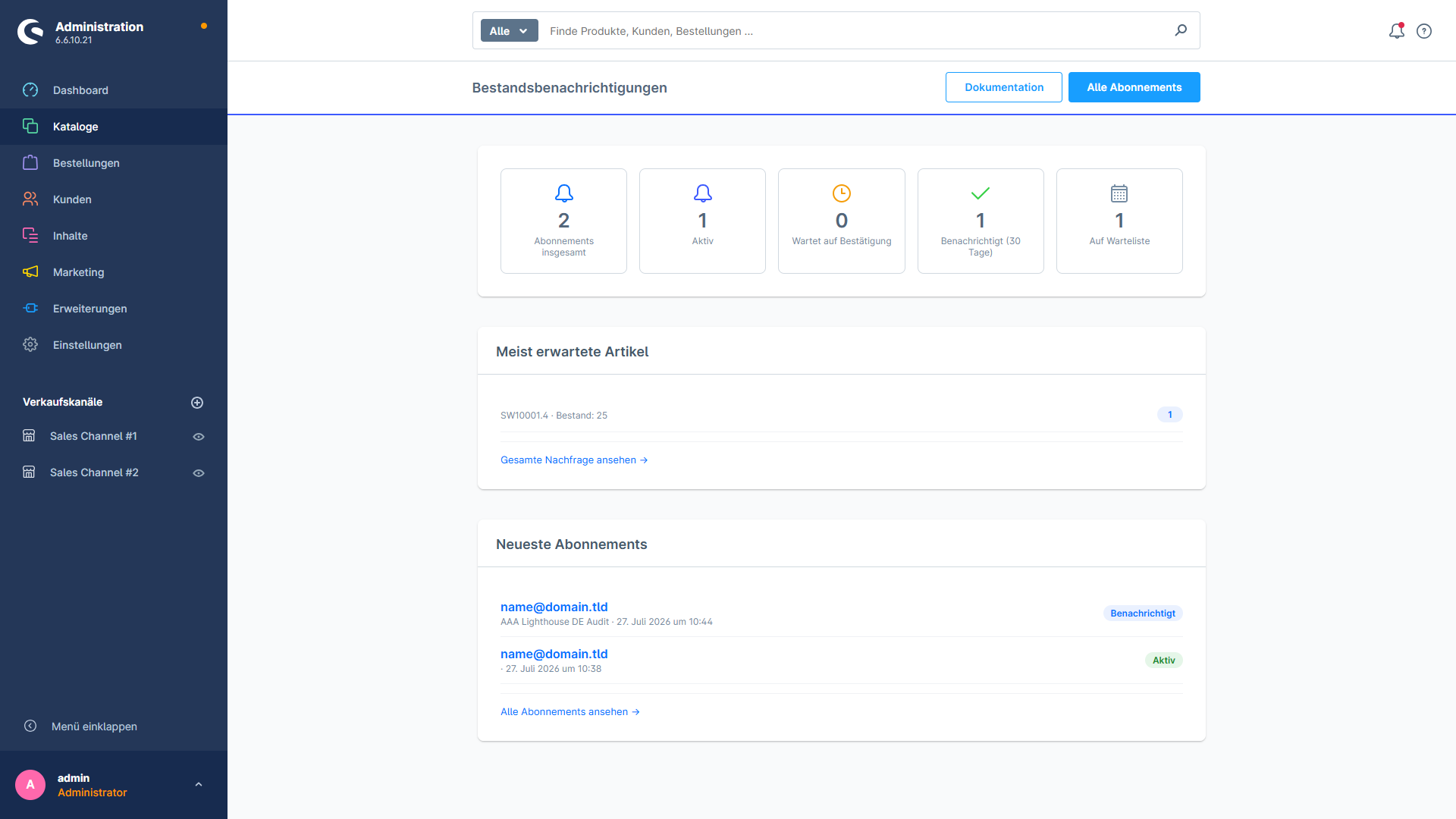Screen dimensions: 1456x819
Task: Select the Marketing menu item
Action: pyautogui.click(x=114, y=272)
